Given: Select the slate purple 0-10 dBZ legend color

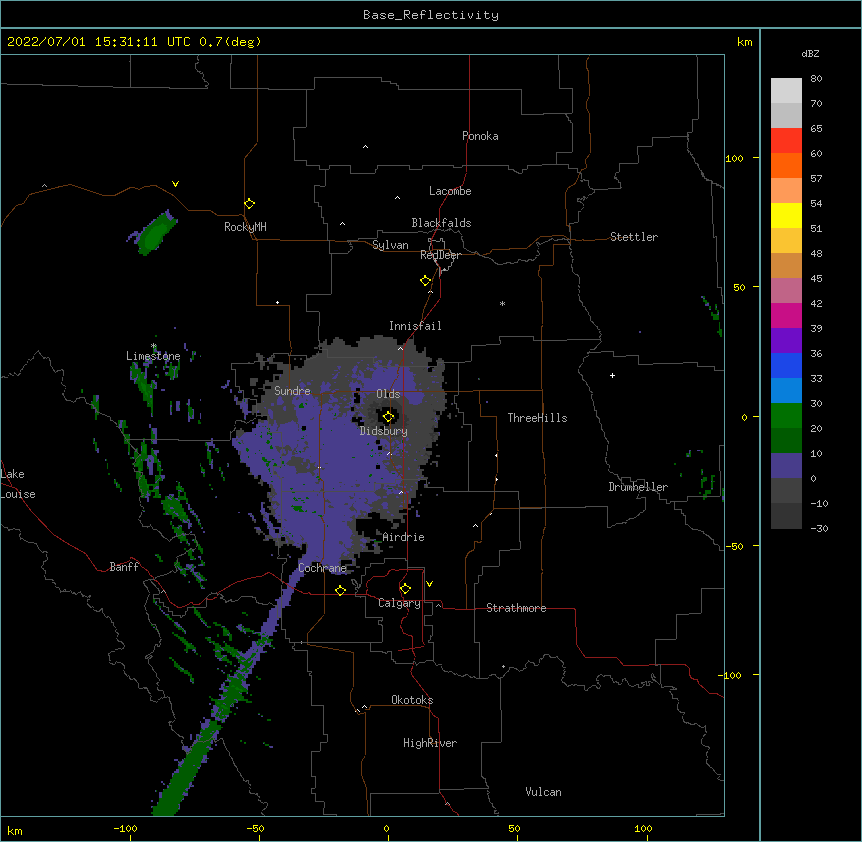Looking at the screenshot, I should coord(786,466).
